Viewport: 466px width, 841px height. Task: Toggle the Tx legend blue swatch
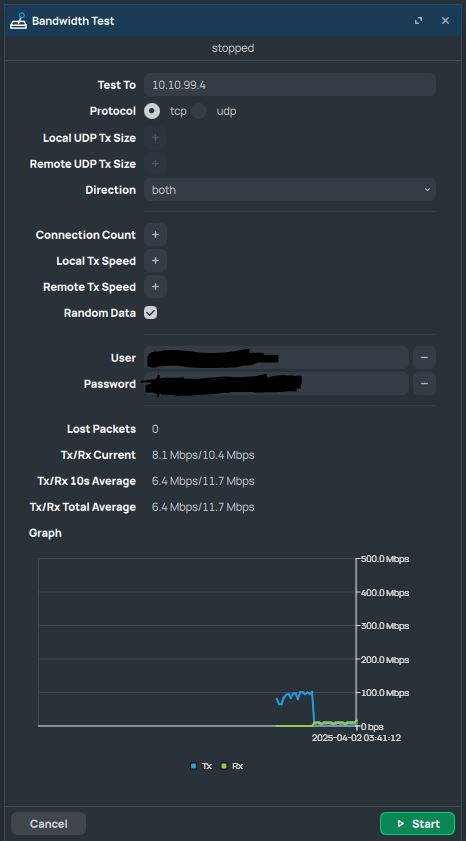coord(194,766)
